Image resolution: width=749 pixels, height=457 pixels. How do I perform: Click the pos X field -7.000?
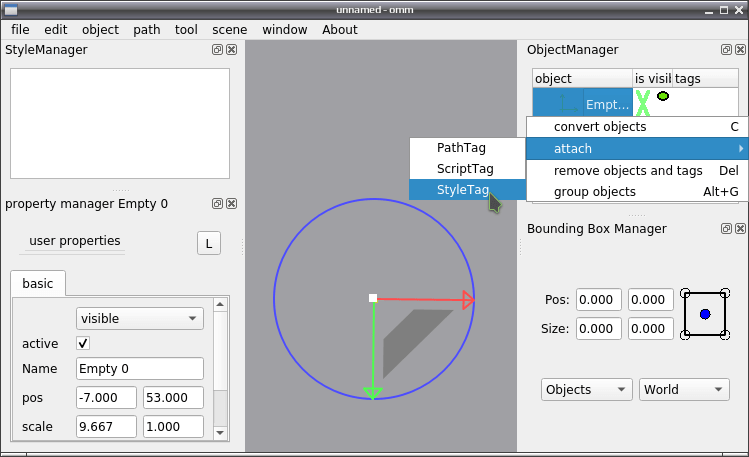tap(106, 398)
